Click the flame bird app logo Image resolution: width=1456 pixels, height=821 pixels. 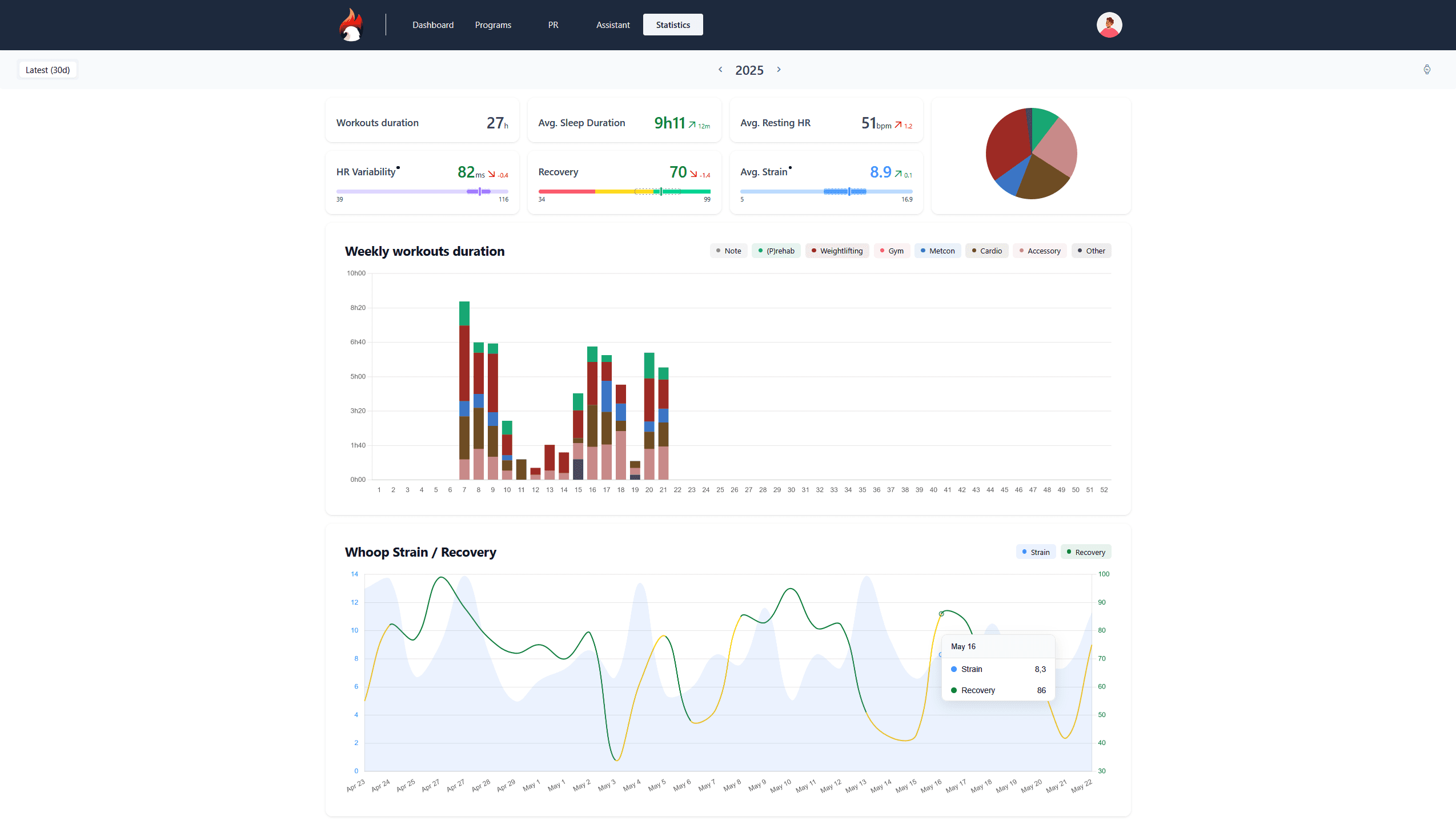351,25
